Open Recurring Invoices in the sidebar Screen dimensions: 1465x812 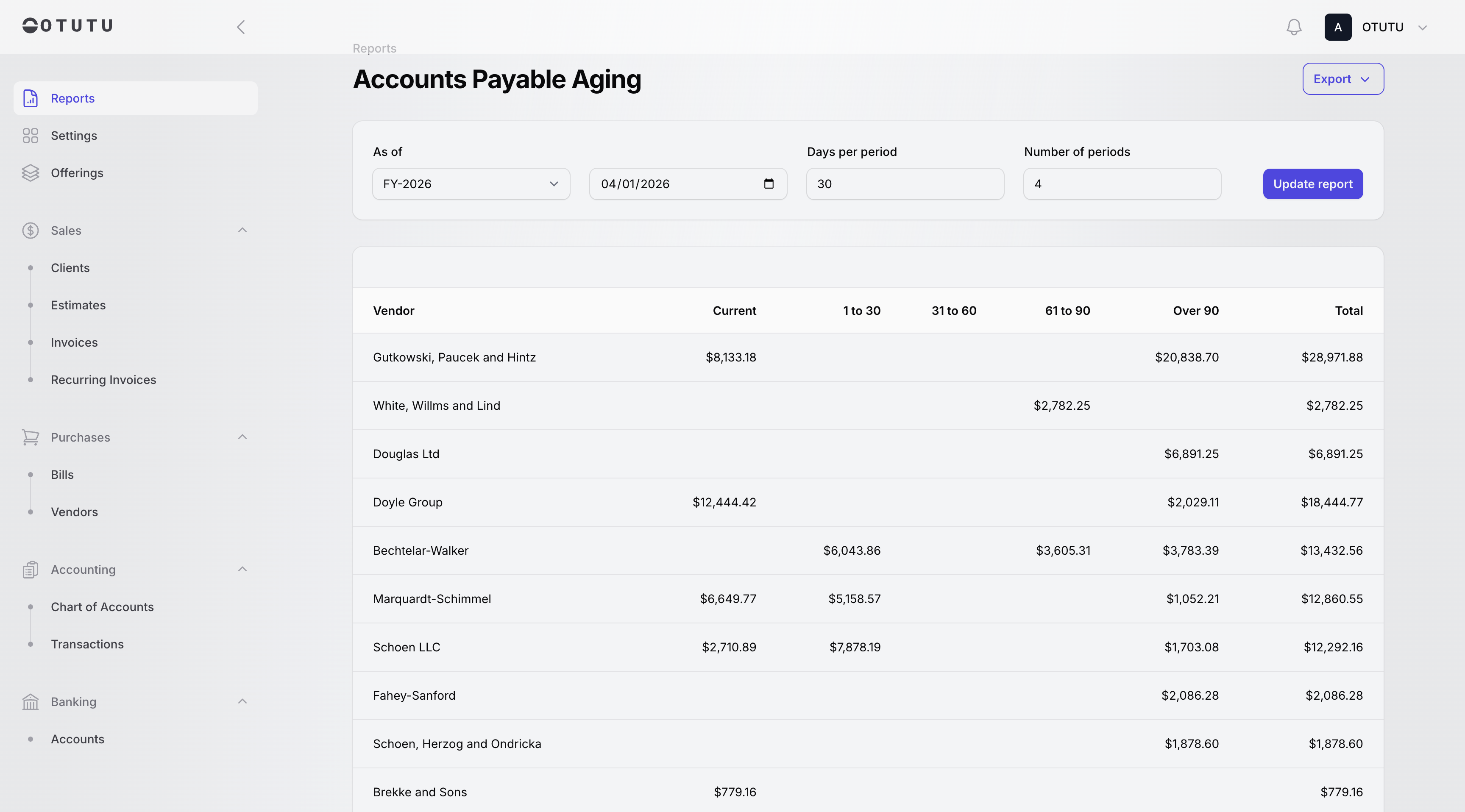[103, 380]
